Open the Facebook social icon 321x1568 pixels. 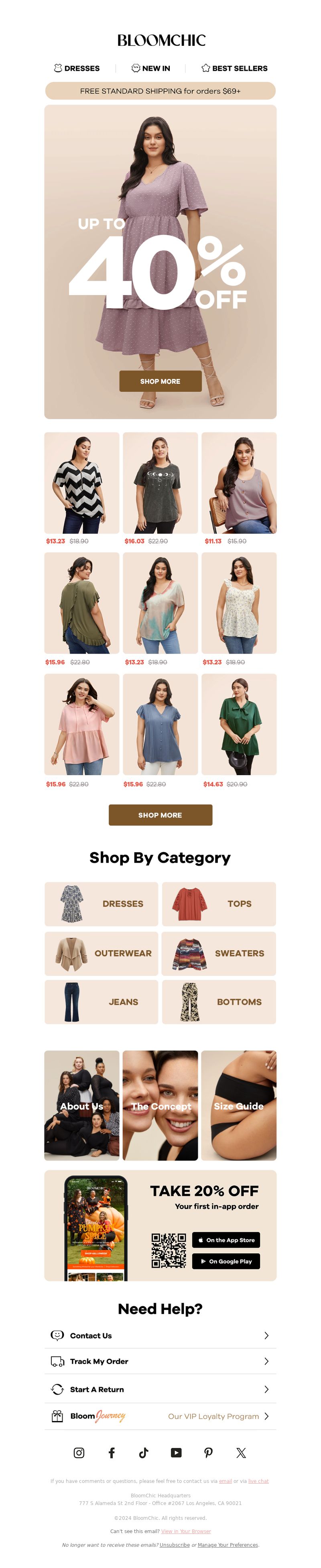pos(111,1452)
